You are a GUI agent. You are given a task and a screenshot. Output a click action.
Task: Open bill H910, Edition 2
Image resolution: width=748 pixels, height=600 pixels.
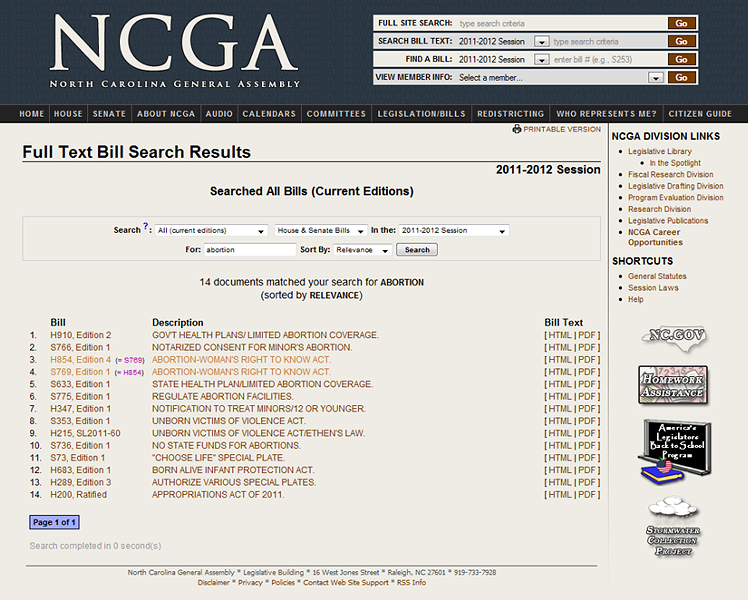coord(81,335)
